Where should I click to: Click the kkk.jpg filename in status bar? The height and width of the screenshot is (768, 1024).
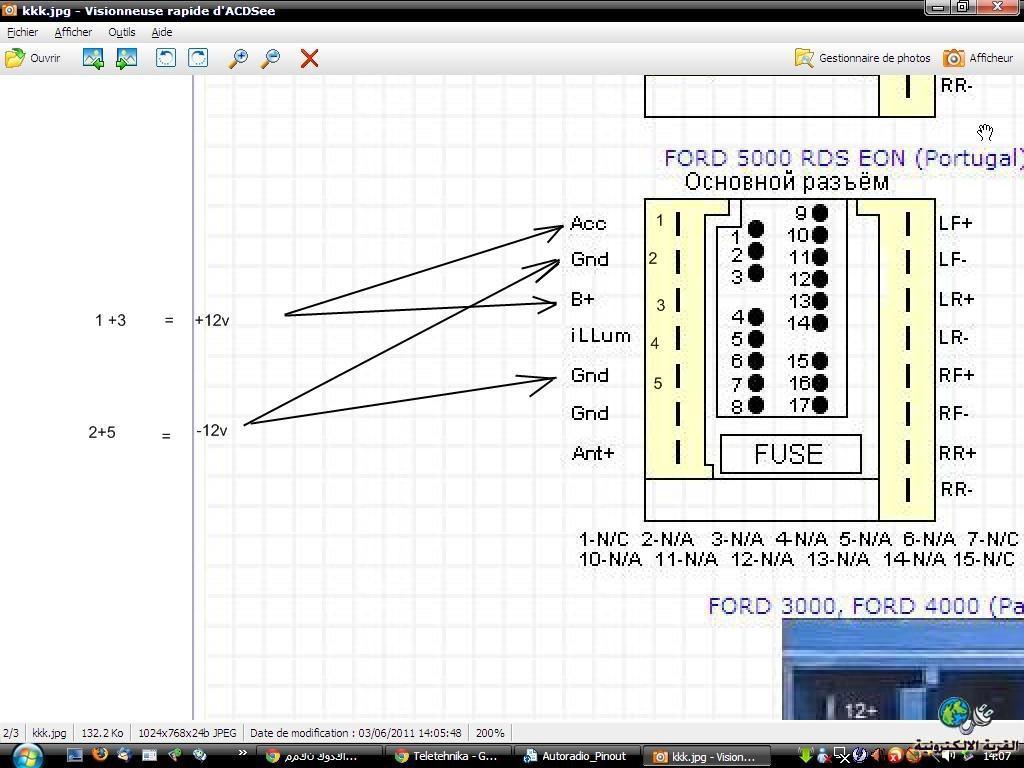pos(49,733)
